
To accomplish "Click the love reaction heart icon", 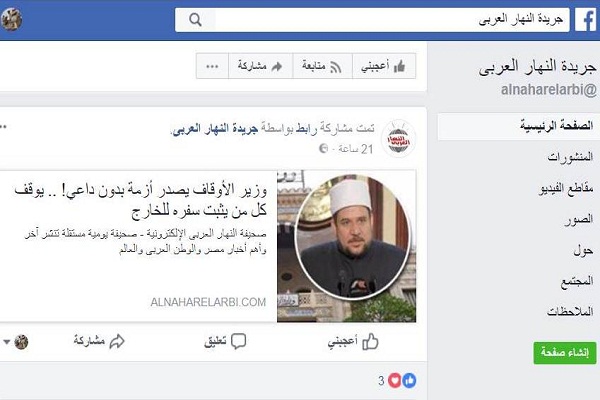I will coord(395,380).
